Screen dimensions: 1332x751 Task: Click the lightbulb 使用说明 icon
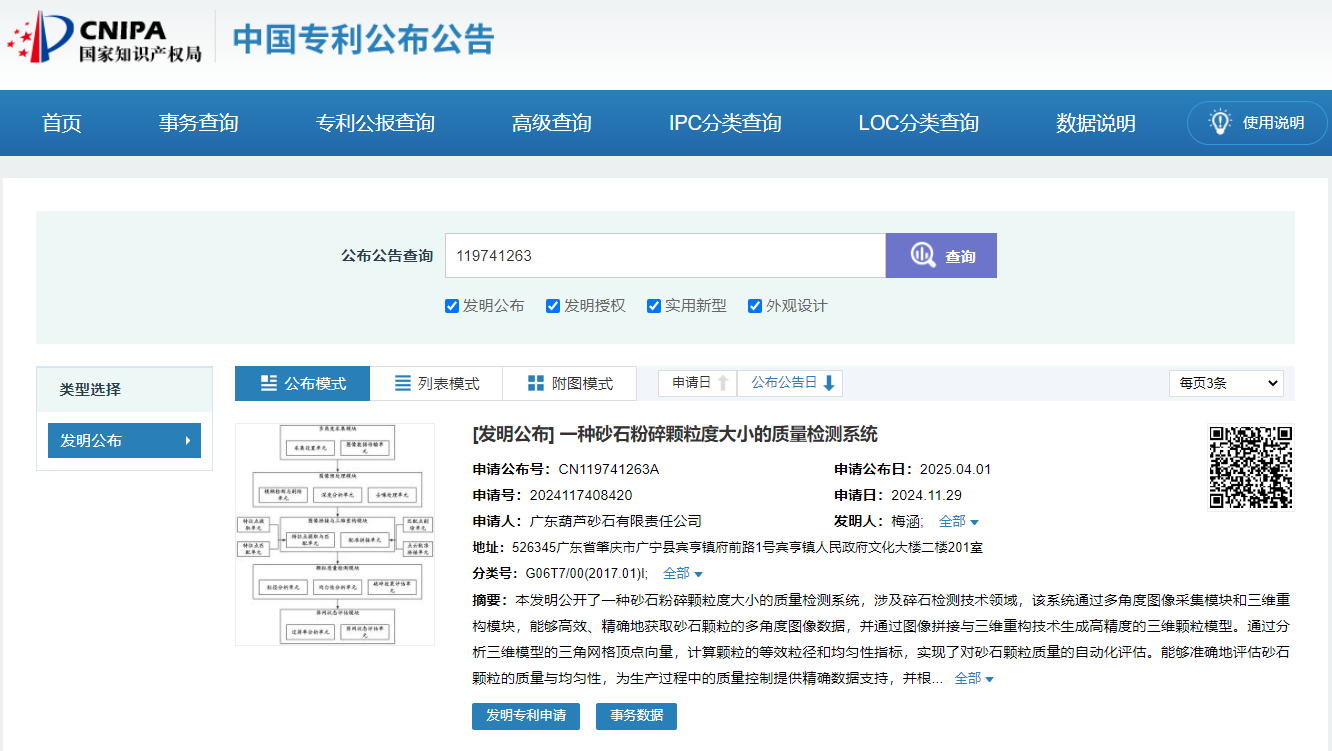pos(1219,122)
